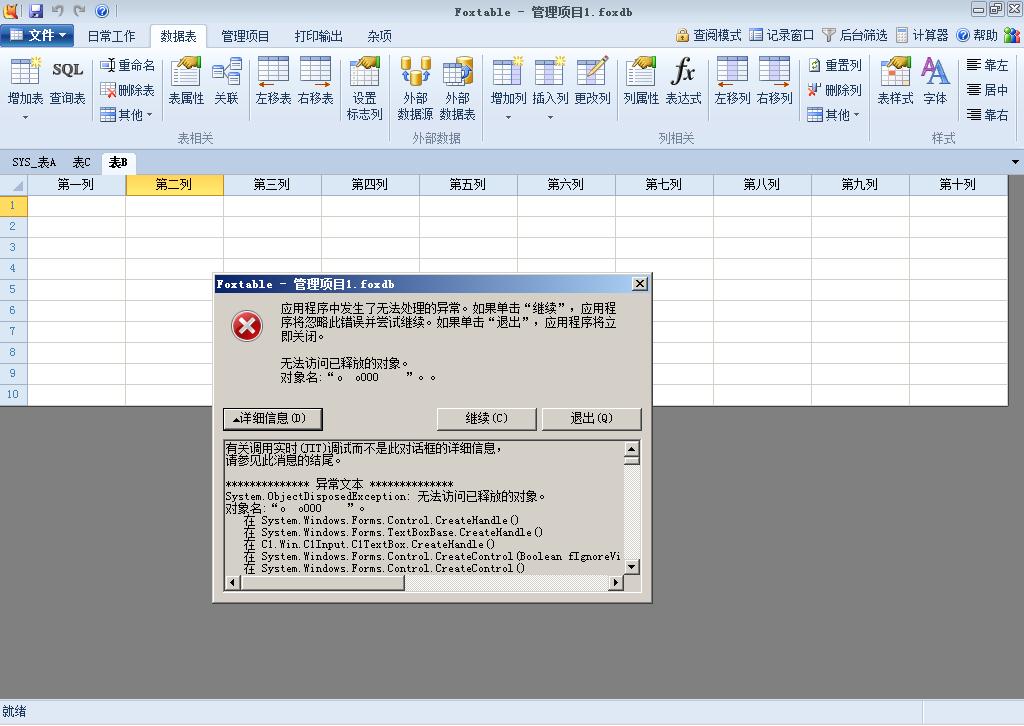Open 后台筛选 background filter
The height and width of the screenshot is (726, 1024).
pos(855,35)
